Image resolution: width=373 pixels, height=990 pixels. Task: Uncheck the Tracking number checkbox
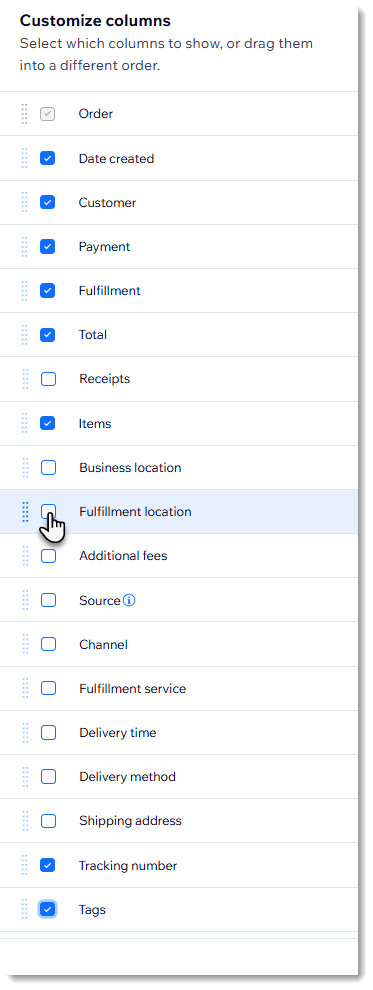tap(47, 865)
